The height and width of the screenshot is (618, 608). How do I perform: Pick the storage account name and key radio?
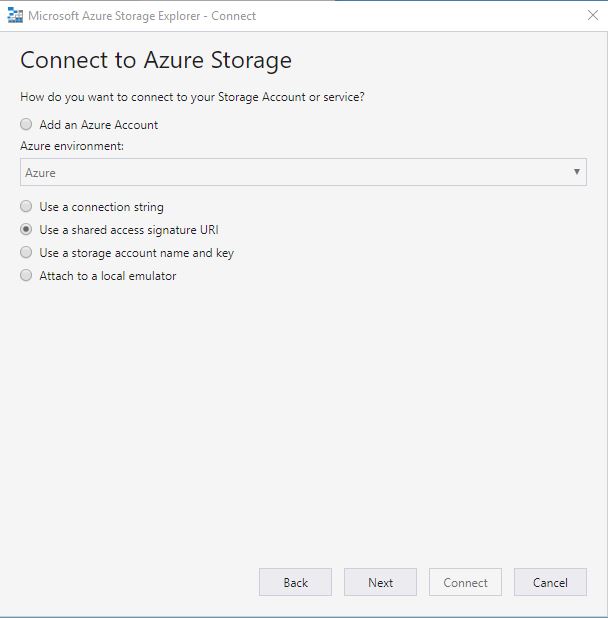coord(26,252)
